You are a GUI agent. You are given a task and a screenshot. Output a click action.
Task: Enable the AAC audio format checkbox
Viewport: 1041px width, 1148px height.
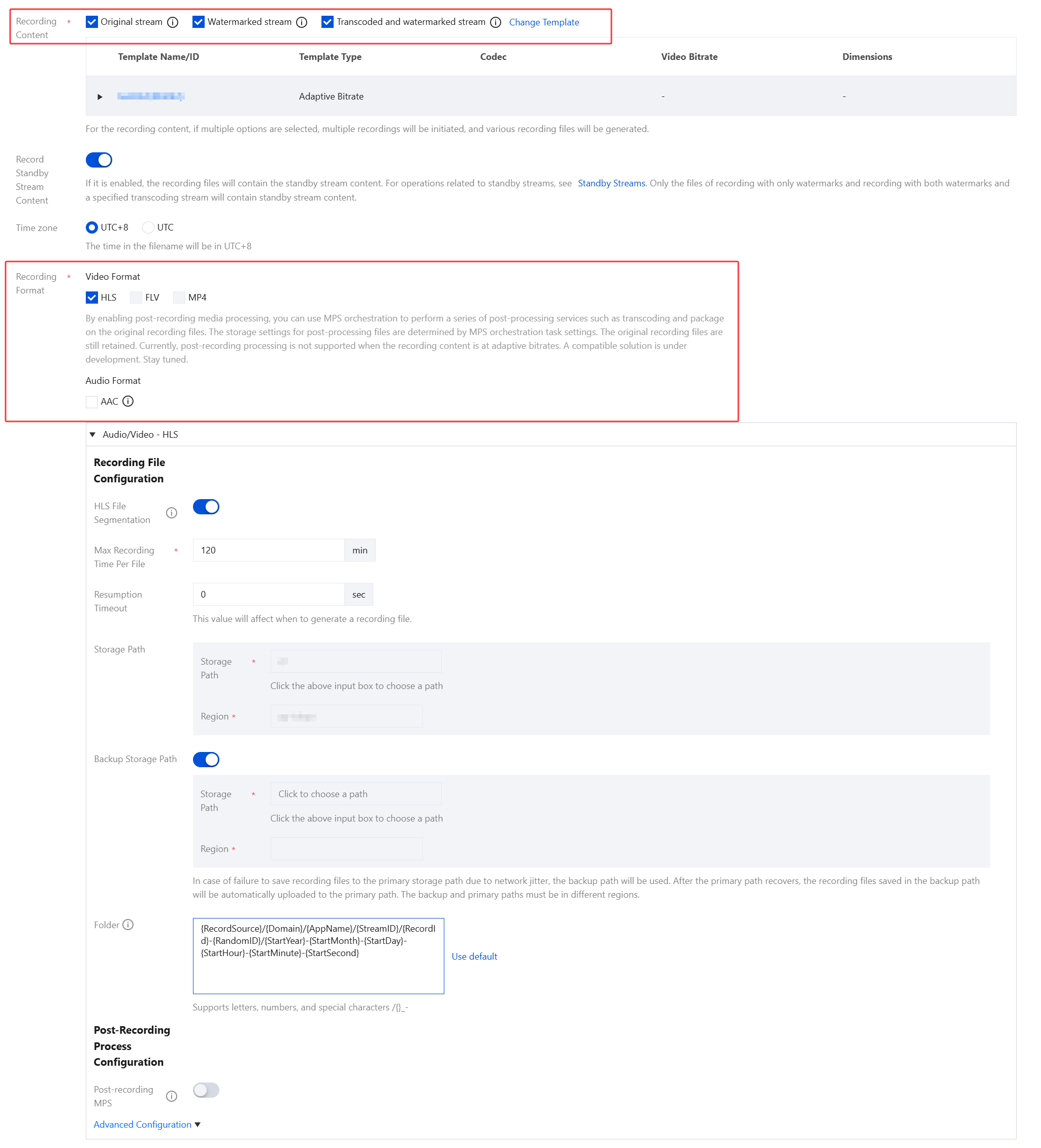click(92, 402)
